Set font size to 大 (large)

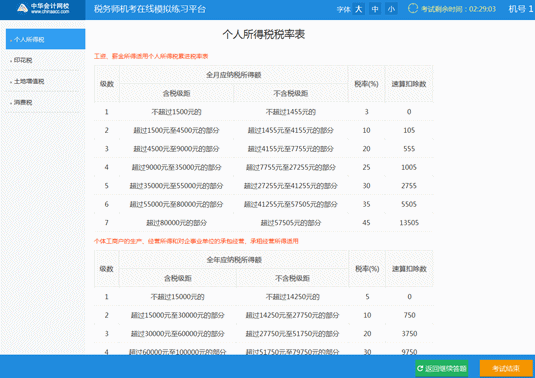coord(359,9)
